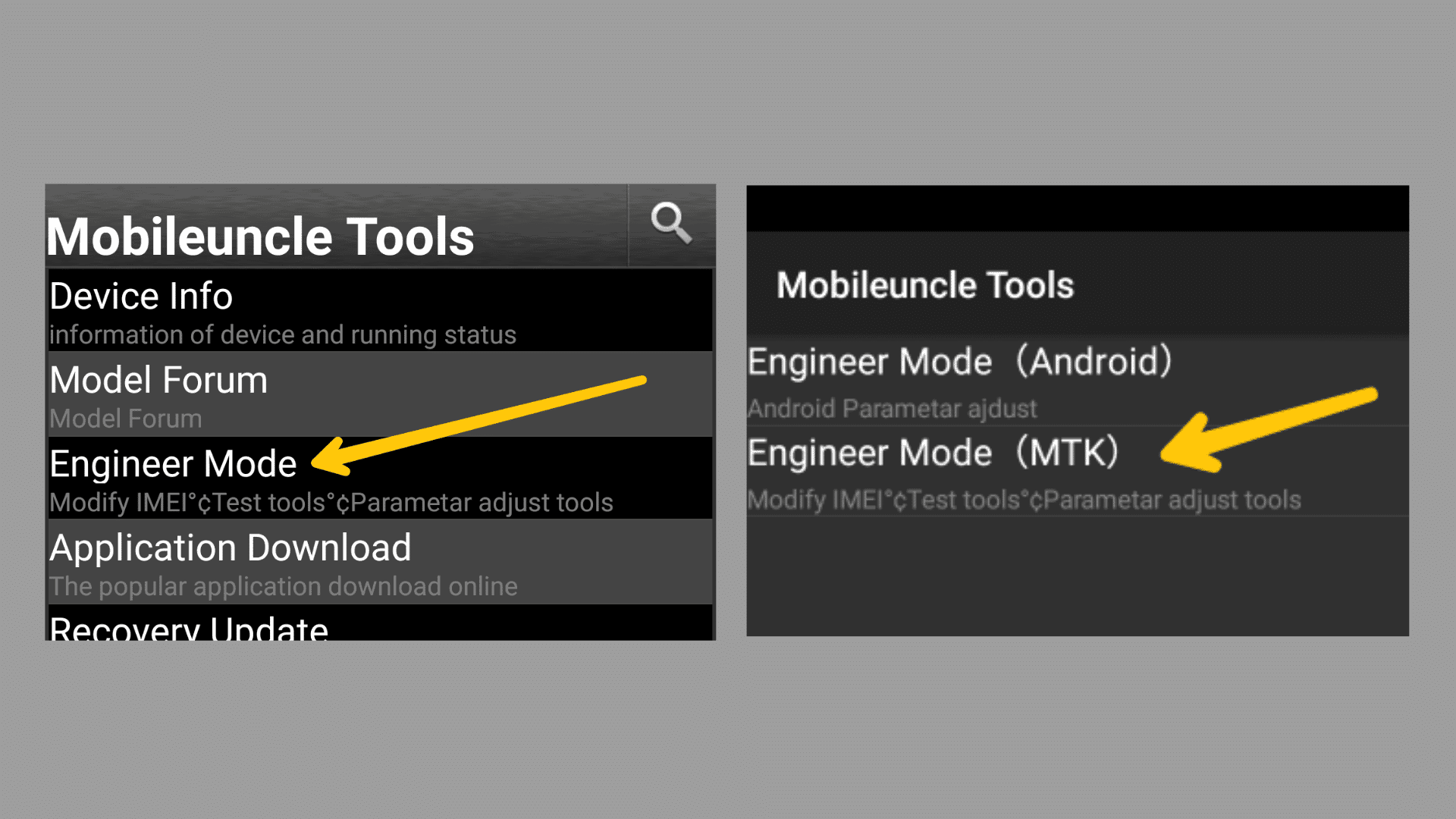Select Model Forum list item
This screenshot has height=819, width=1456.
(158, 380)
